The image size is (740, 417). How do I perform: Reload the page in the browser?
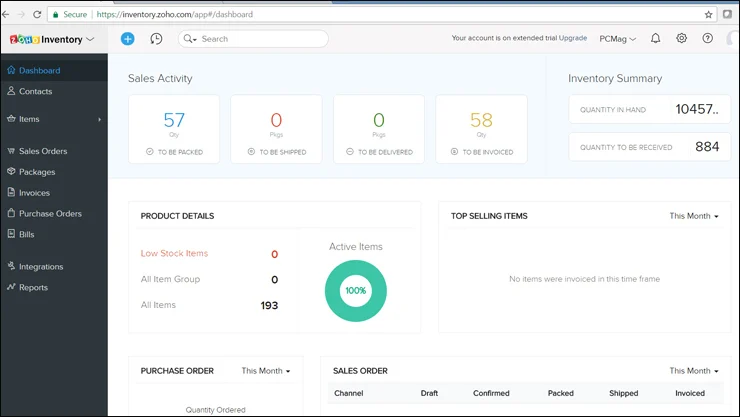[37, 14]
